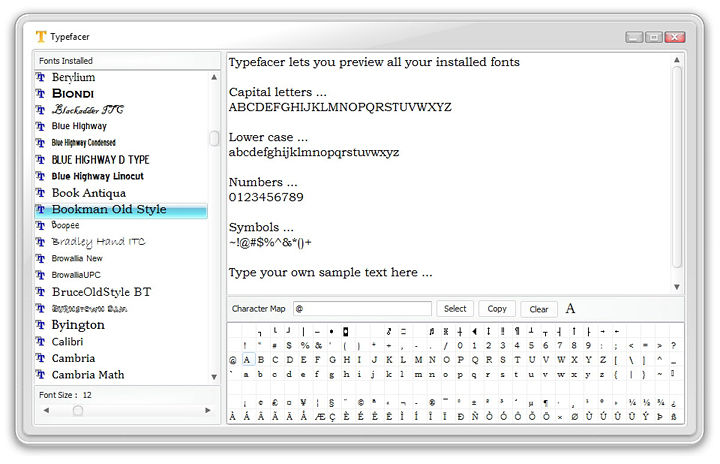The image size is (720, 464).
Task: Click the Font Size slider thumb
Action: 78,410
